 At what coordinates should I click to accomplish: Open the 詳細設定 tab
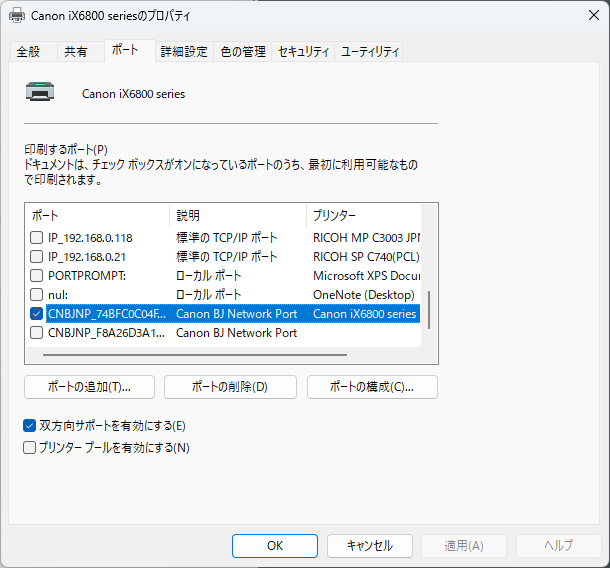tap(184, 52)
